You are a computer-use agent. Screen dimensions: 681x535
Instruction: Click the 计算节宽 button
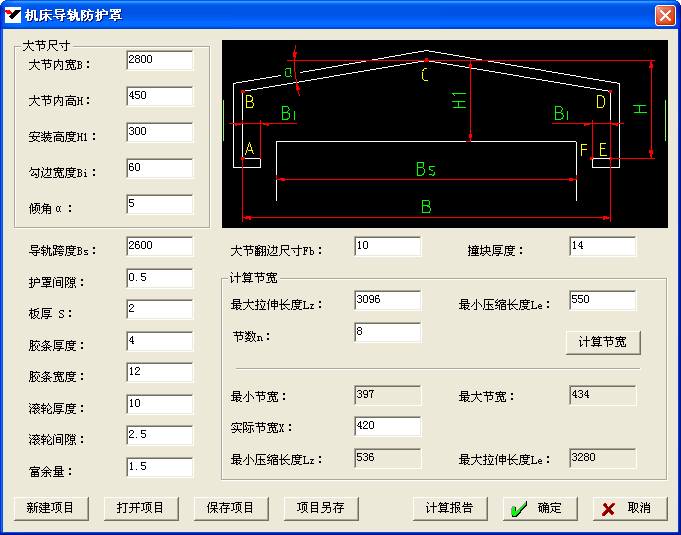point(602,343)
